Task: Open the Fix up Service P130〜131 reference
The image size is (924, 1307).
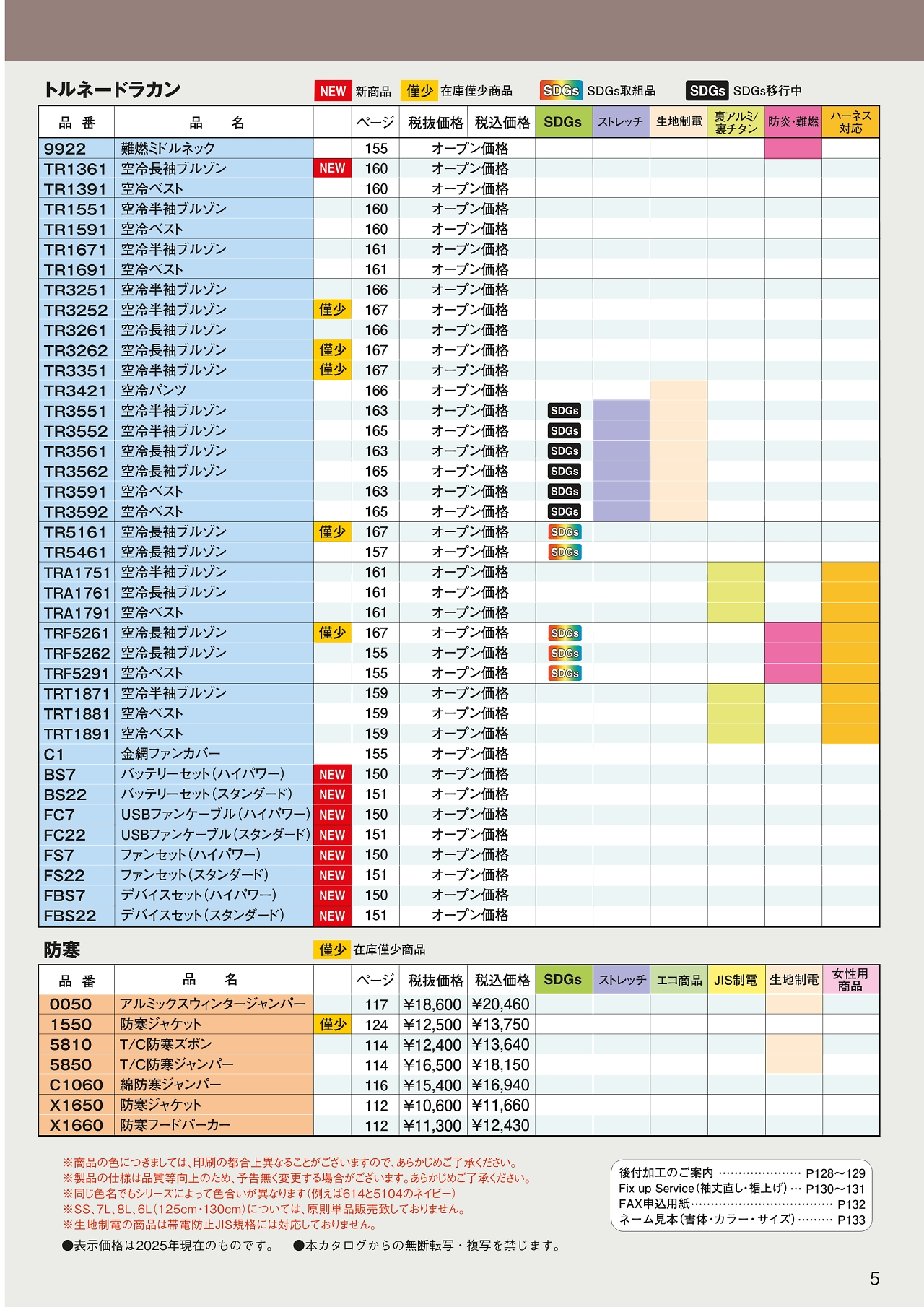Action: (741, 1189)
